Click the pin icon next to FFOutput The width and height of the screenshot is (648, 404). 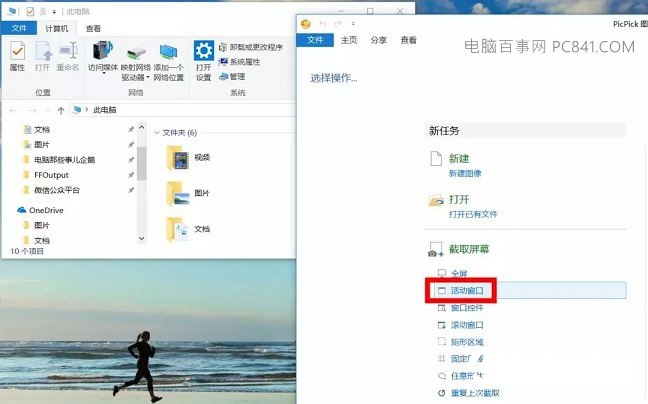coord(131,175)
